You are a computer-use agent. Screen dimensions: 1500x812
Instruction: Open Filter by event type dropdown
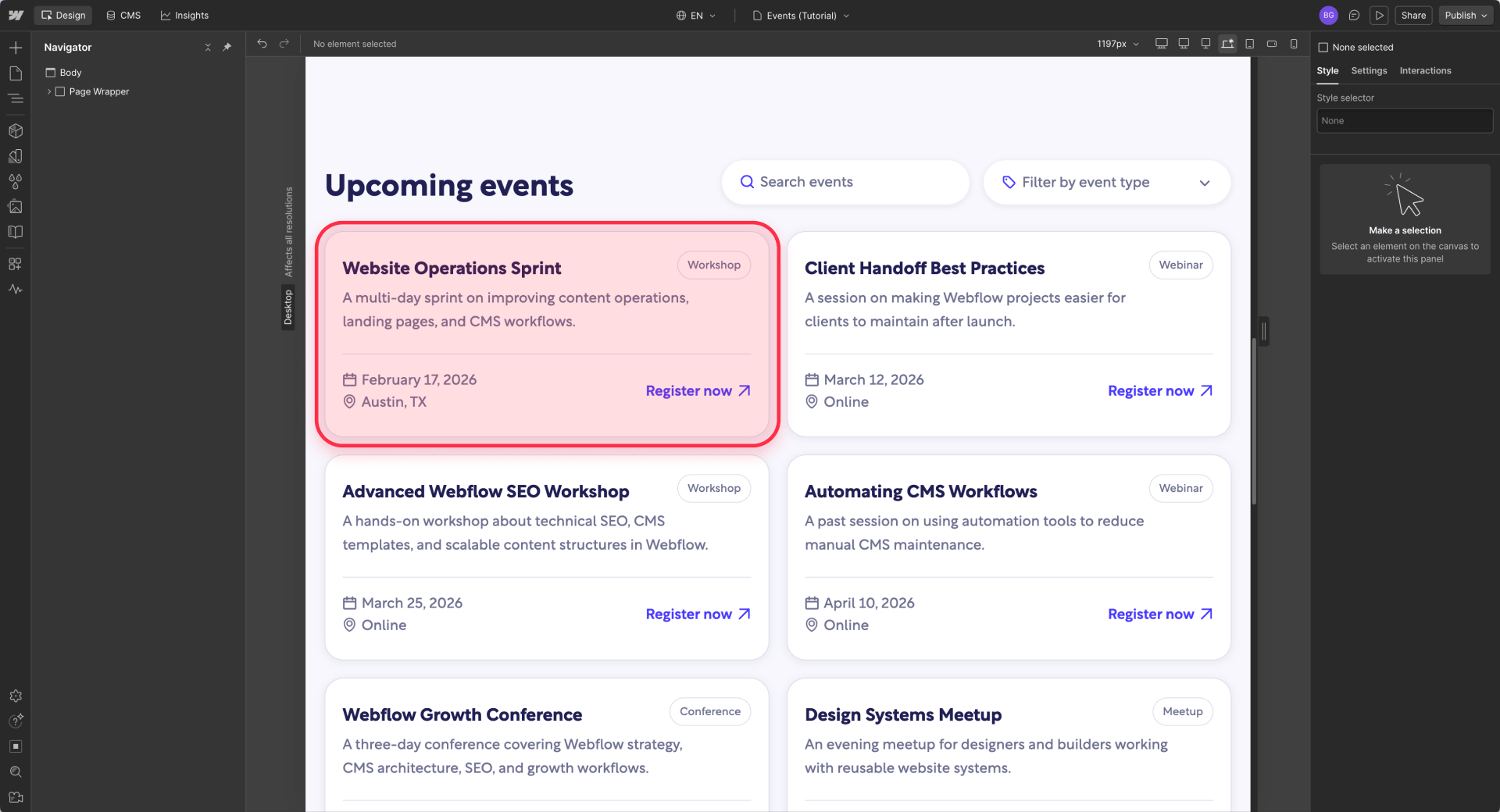(x=1106, y=183)
